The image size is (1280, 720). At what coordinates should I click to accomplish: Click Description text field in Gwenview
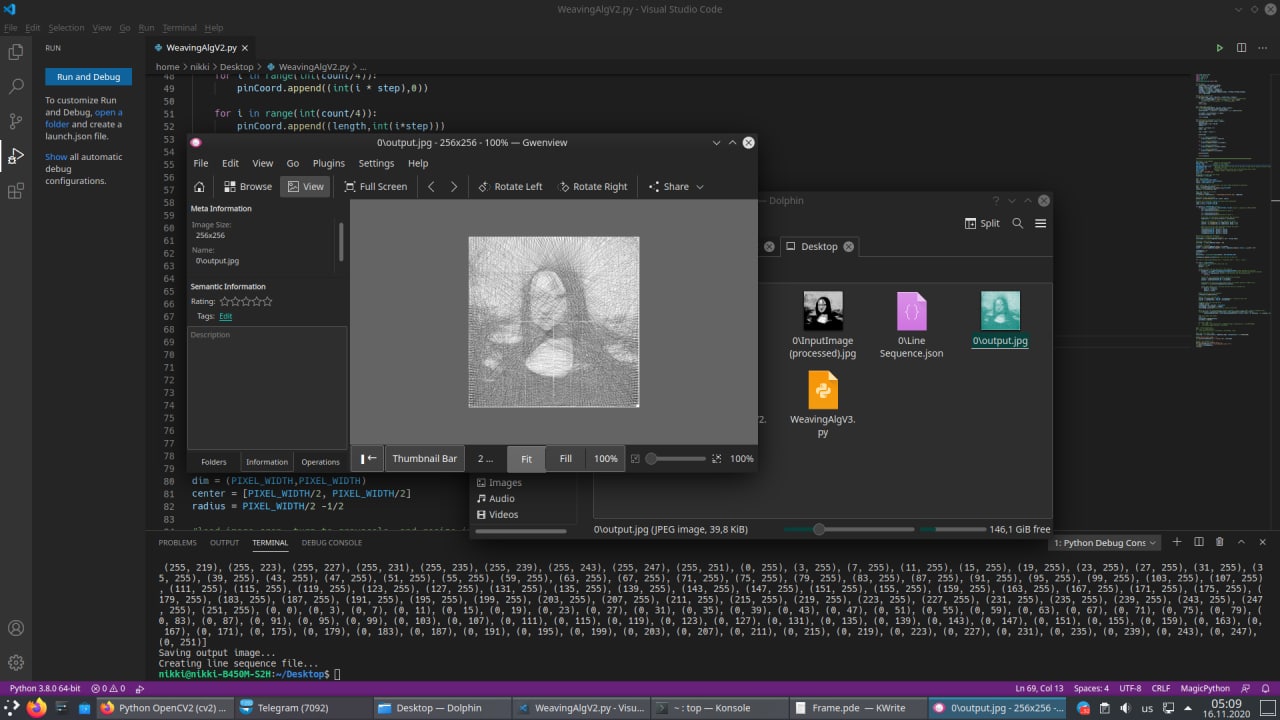(266, 388)
